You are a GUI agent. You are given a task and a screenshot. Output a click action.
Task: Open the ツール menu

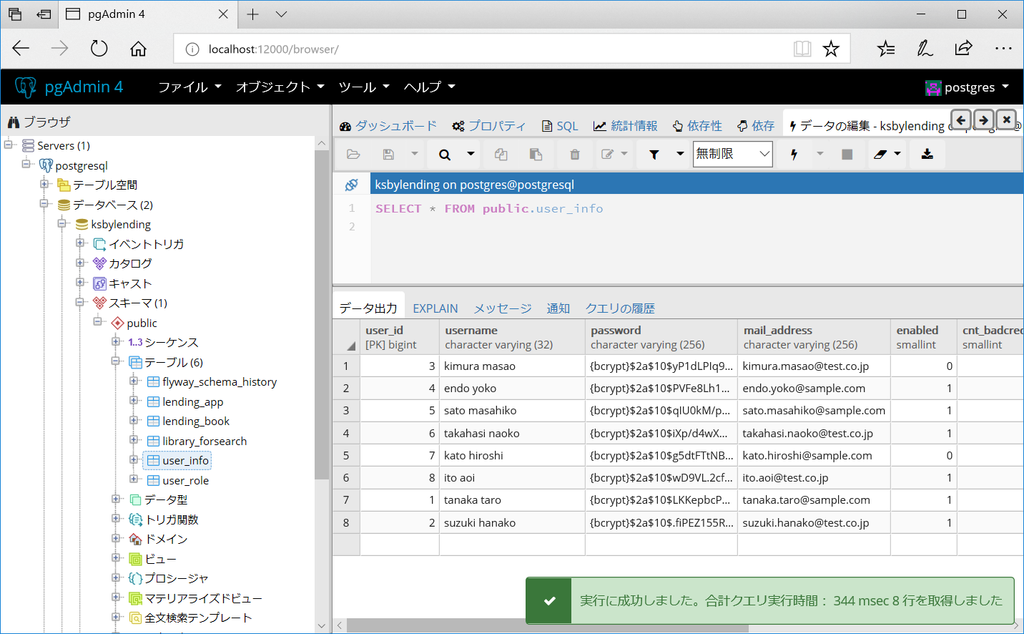[x=364, y=87]
